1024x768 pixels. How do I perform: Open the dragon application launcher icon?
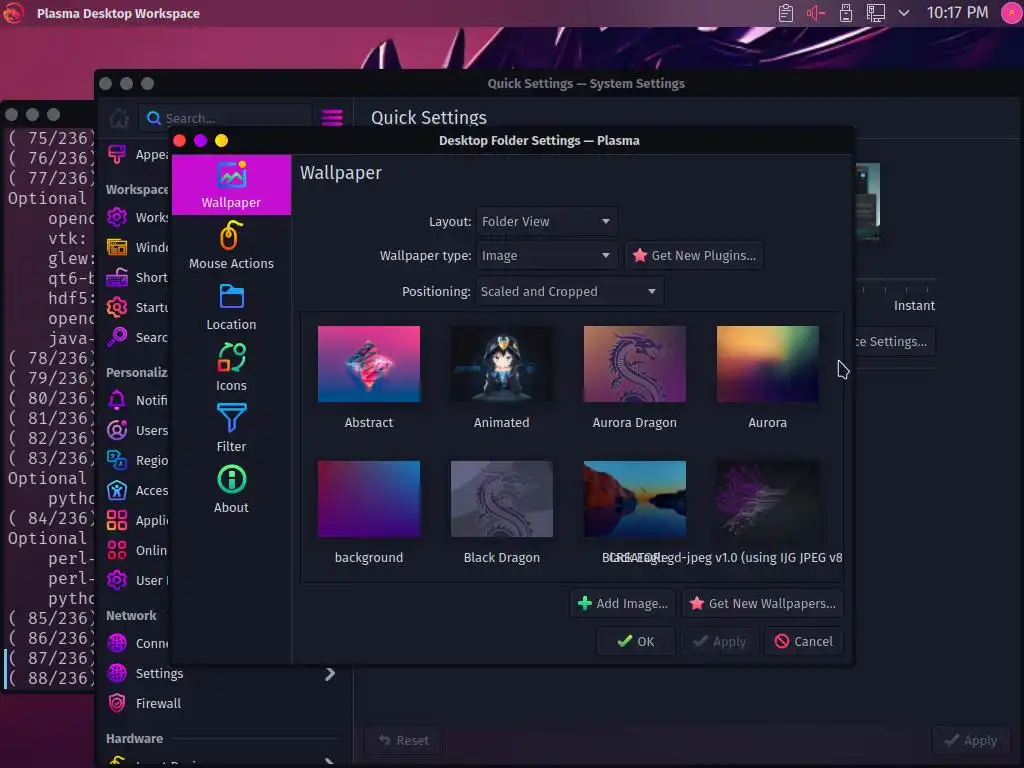pos(13,13)
